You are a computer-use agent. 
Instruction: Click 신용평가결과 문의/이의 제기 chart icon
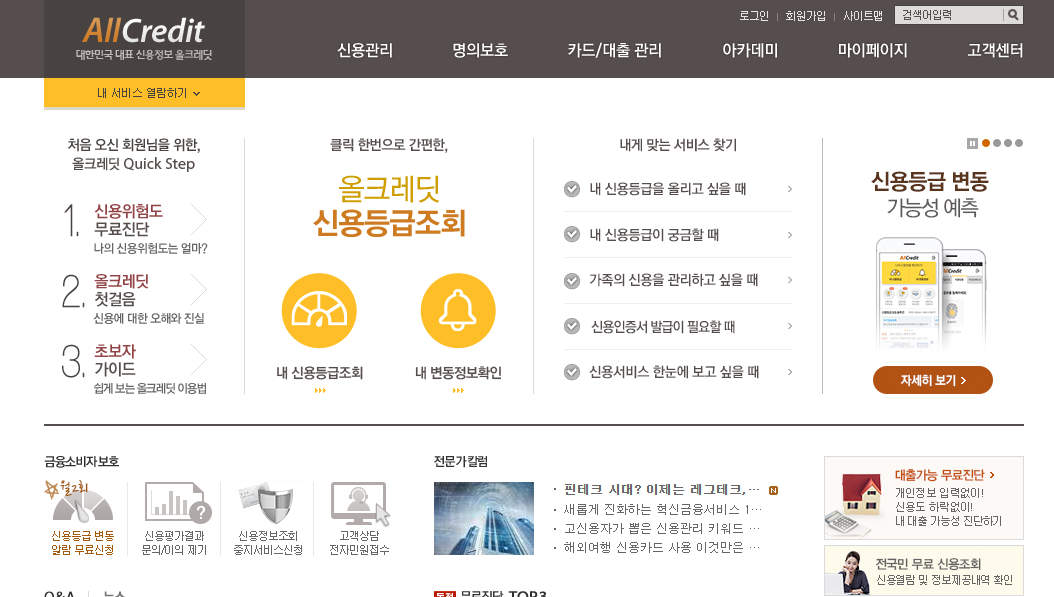177,503
